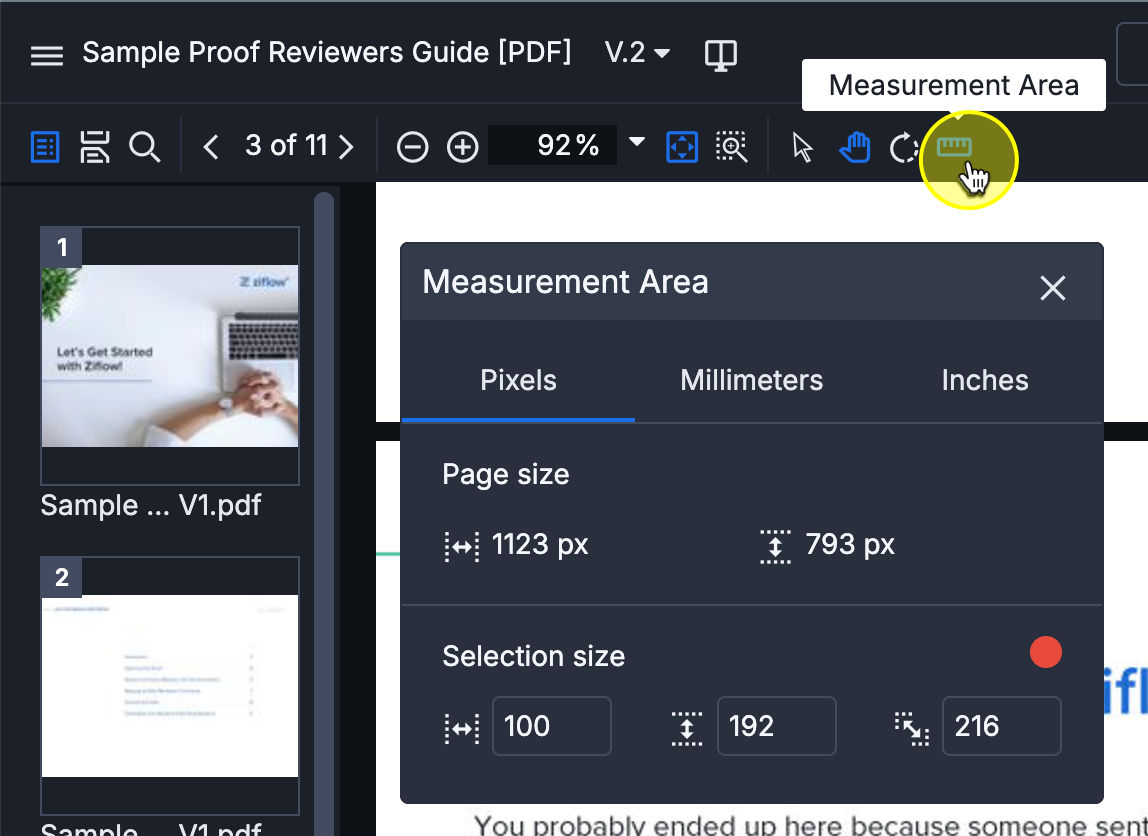Screen dimensions: 1148x836
Task: Go to the previous page arrow
Action: point(211,147)
